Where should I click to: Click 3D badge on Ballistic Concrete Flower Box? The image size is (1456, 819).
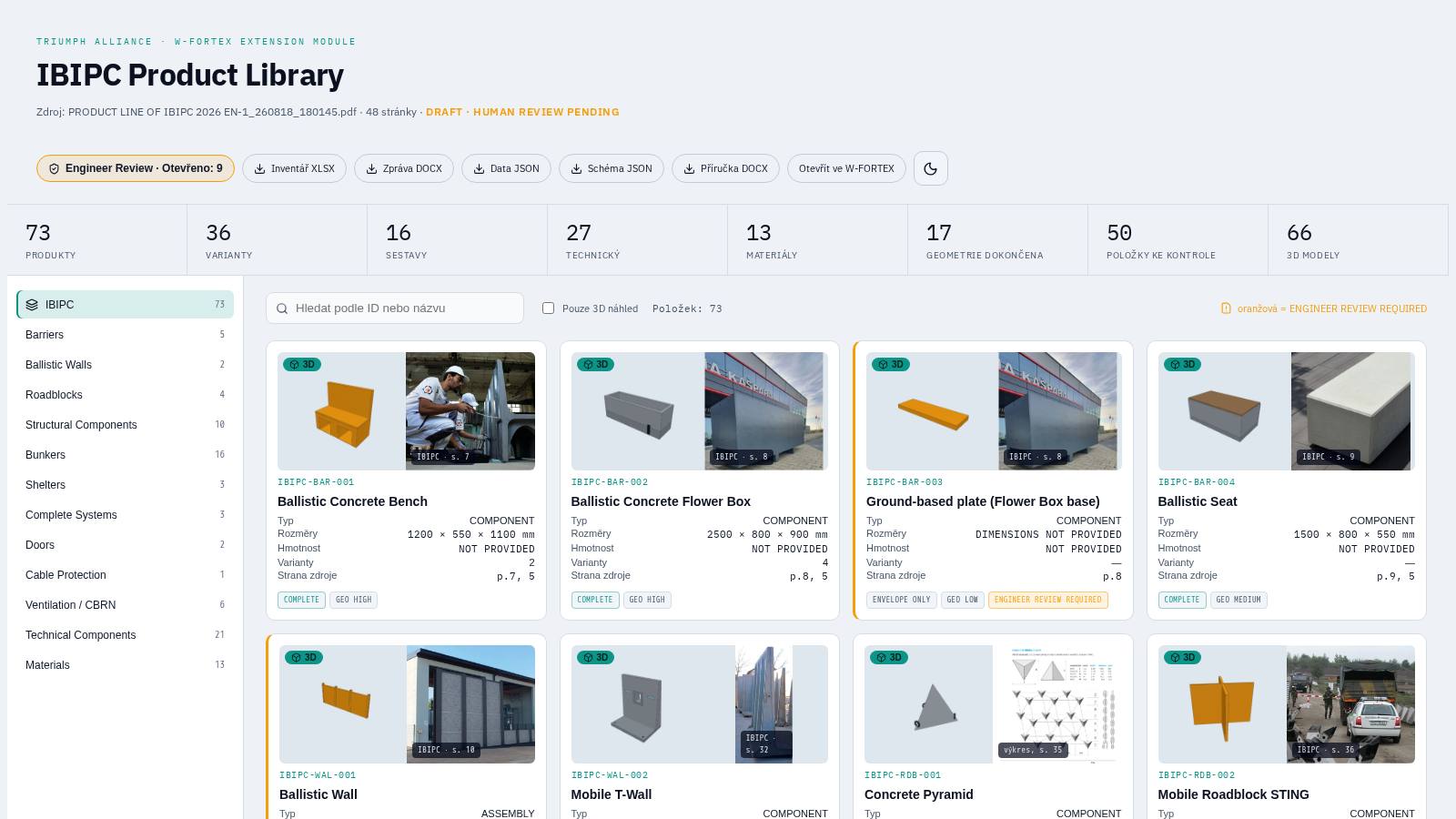pyautogui.click(x=595, y=364)
